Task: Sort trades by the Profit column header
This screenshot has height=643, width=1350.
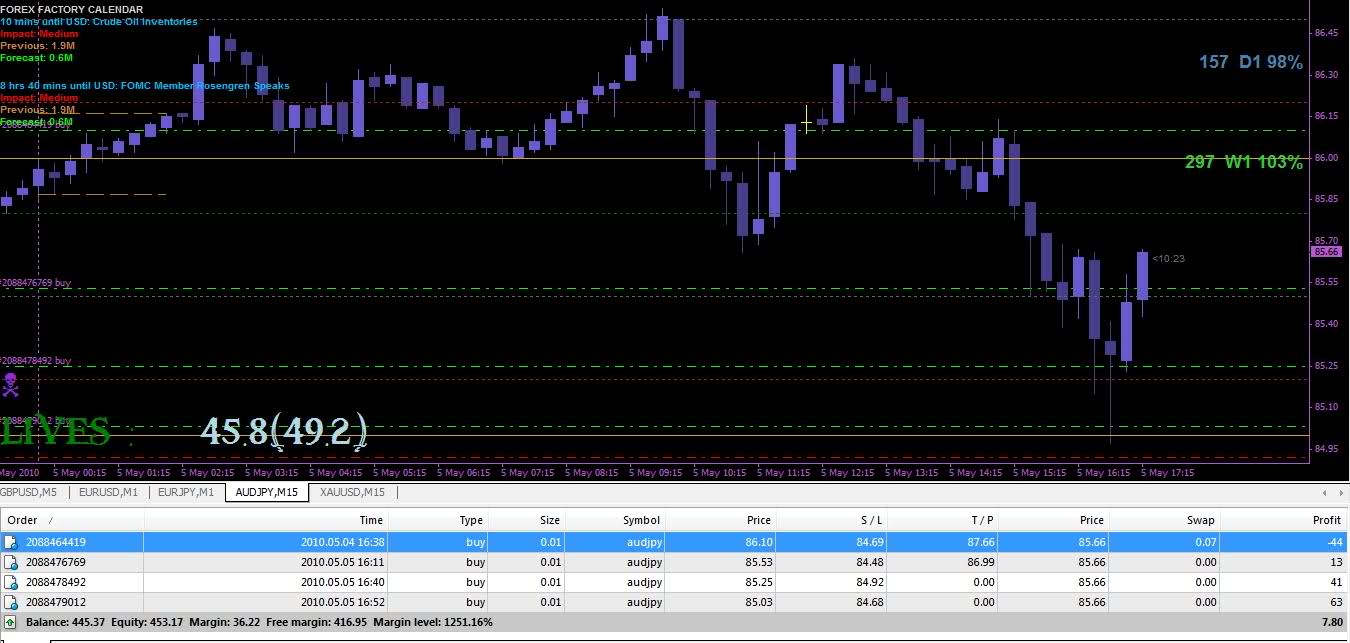Action: (x=1326, y=520)
